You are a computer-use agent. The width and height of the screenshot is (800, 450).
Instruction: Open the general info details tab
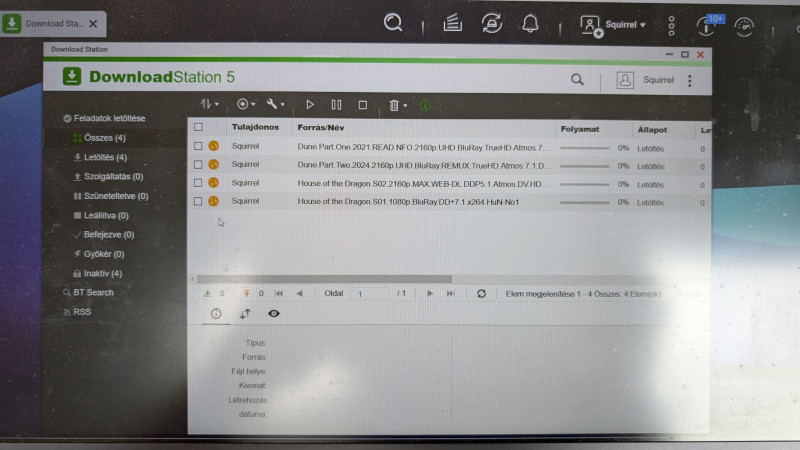(x=216, y=313)
